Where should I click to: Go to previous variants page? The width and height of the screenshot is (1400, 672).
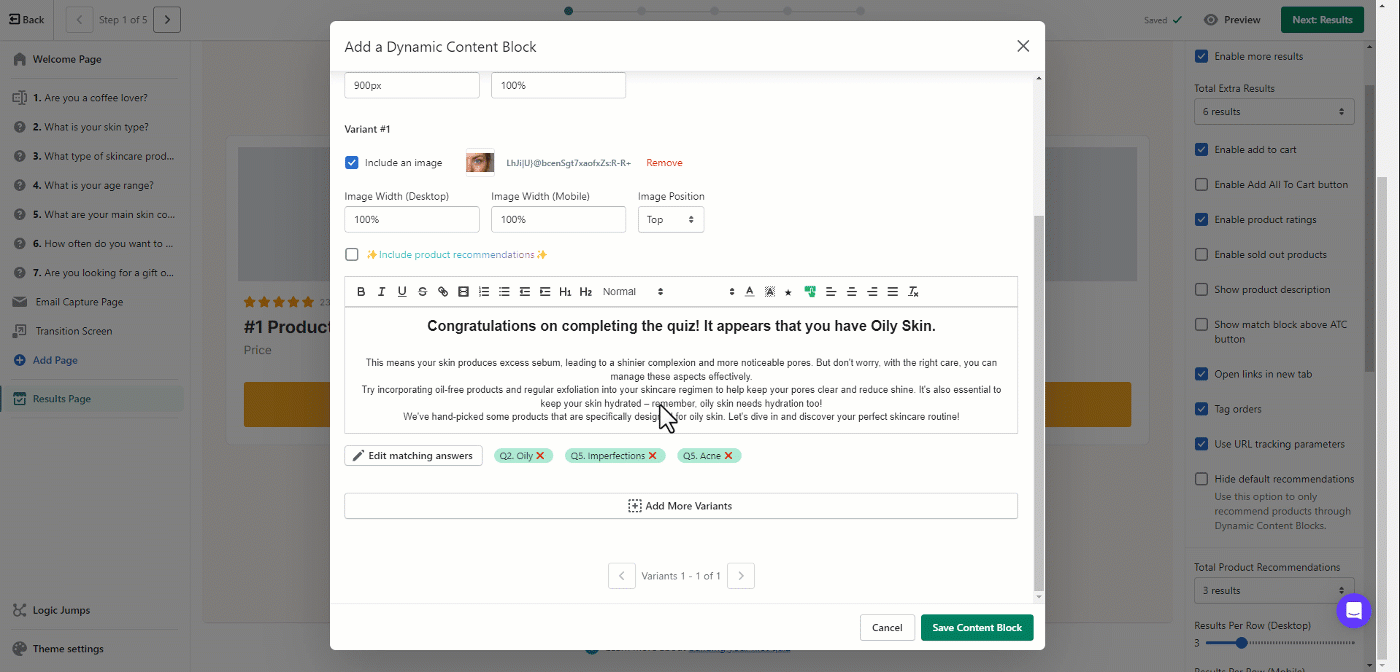(622, 576)
